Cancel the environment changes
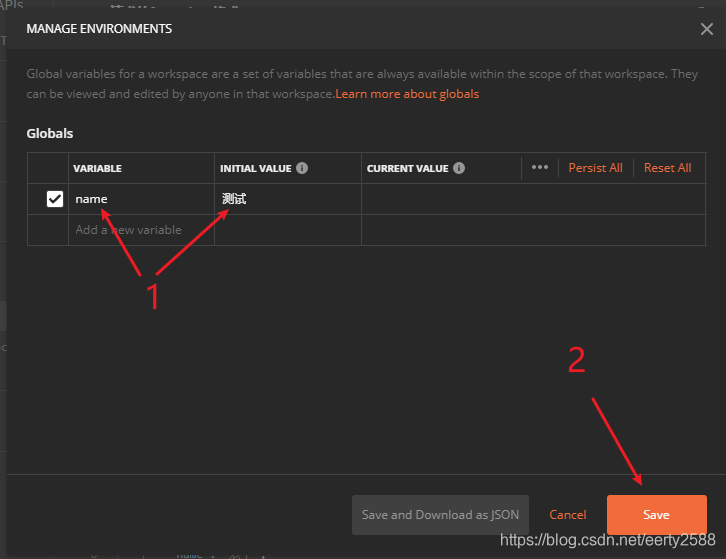The width and height of the screenshot is (726, 559). tap(568, 515)
